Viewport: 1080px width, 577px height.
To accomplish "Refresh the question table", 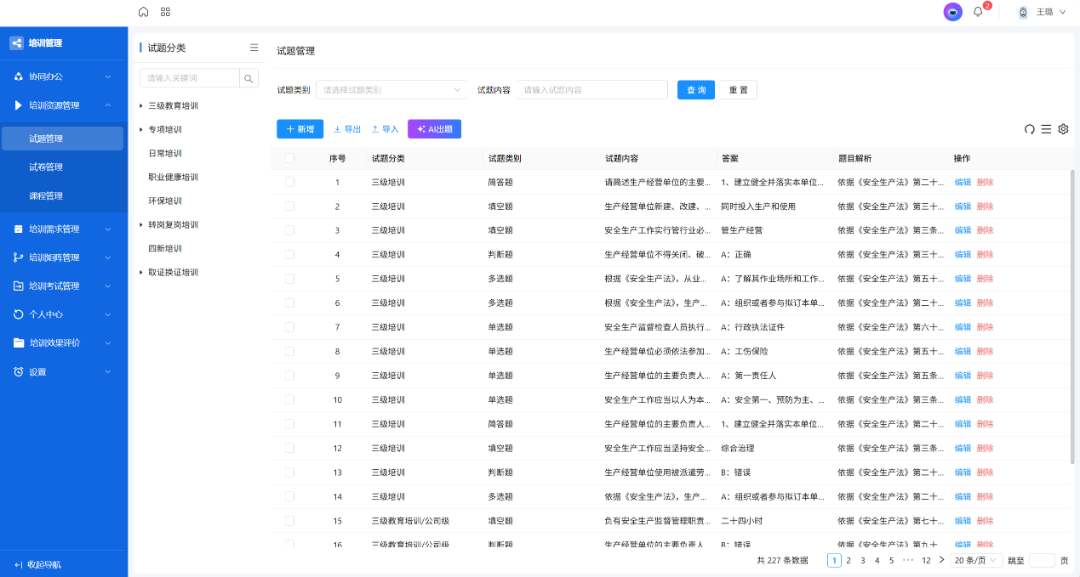I will [1029, 129].
